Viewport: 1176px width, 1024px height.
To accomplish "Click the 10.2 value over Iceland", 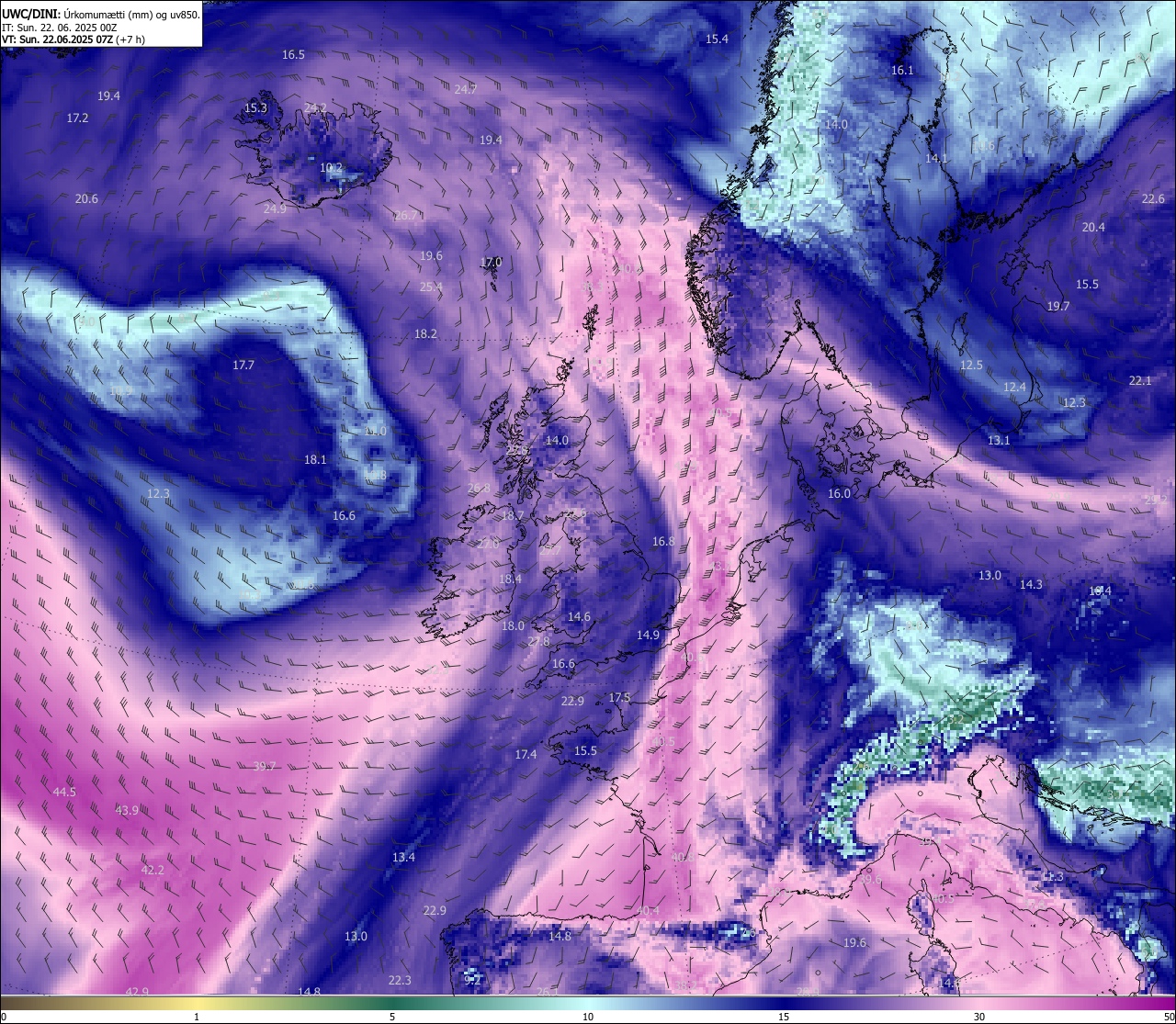I will click(331, 168).
